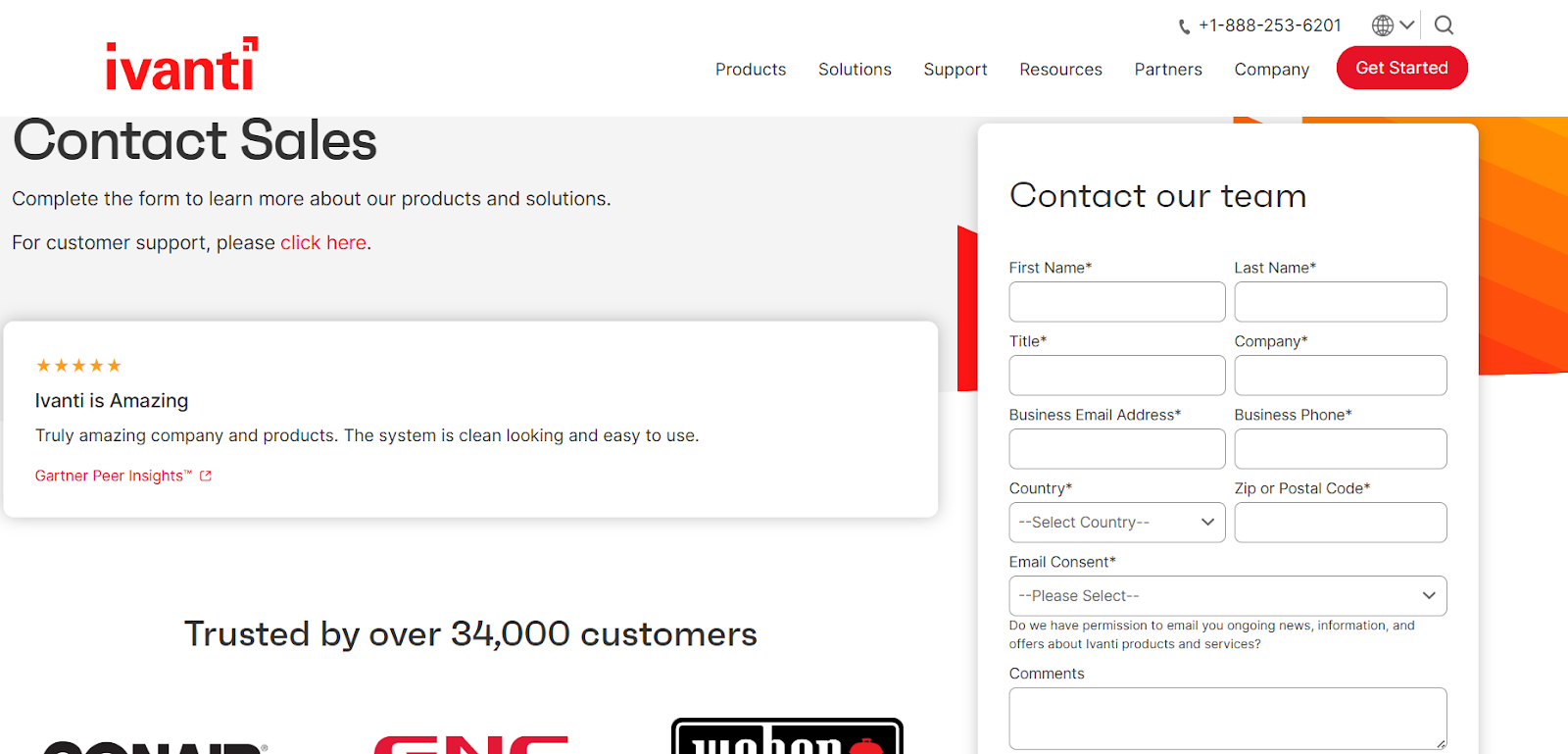1568x754 pixels.
Task: Click inside the Comments text area
Action: coord(1228,719)
